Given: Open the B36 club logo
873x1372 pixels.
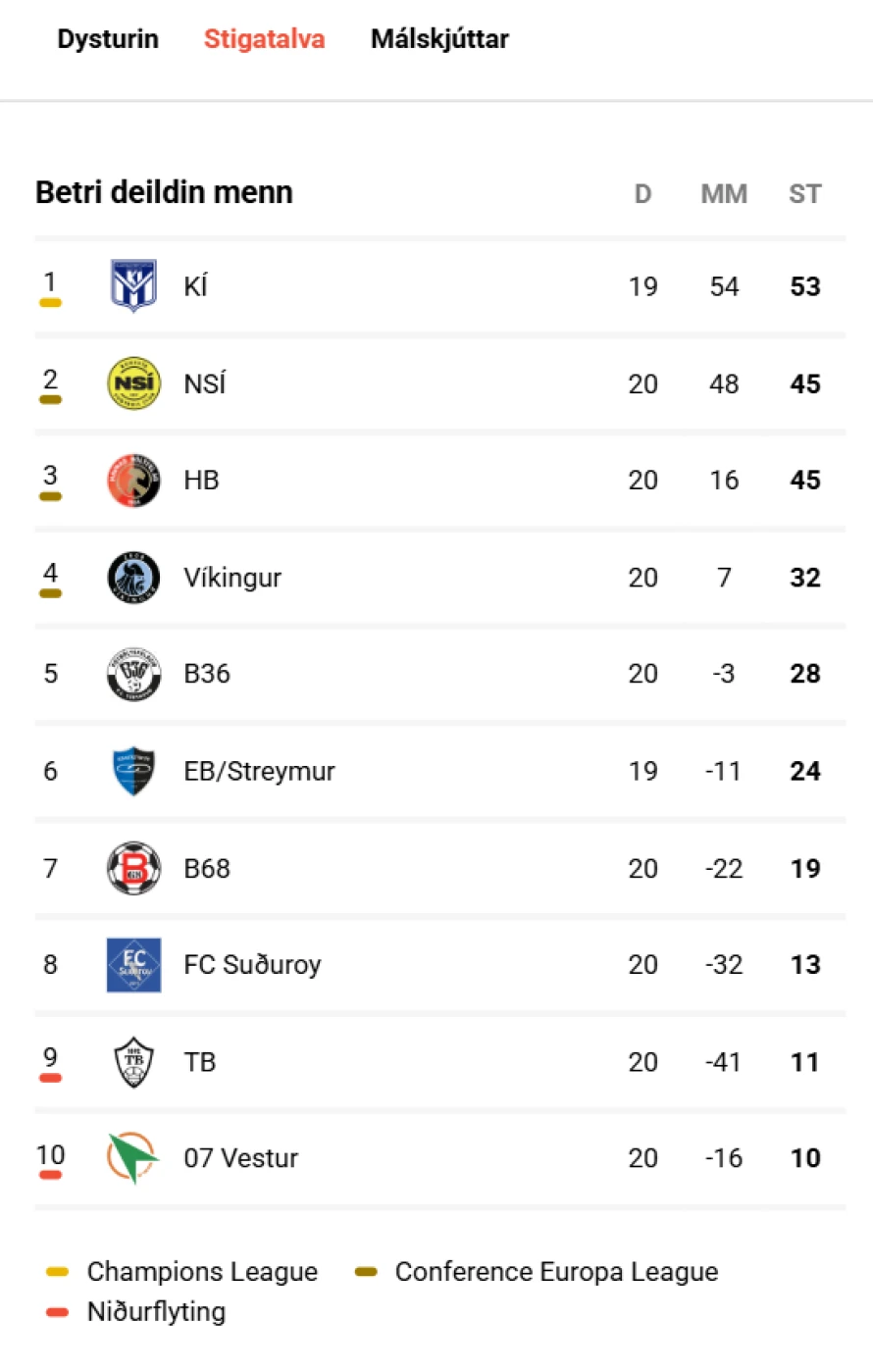Looking at the screenshot, I should click(133, 674).
